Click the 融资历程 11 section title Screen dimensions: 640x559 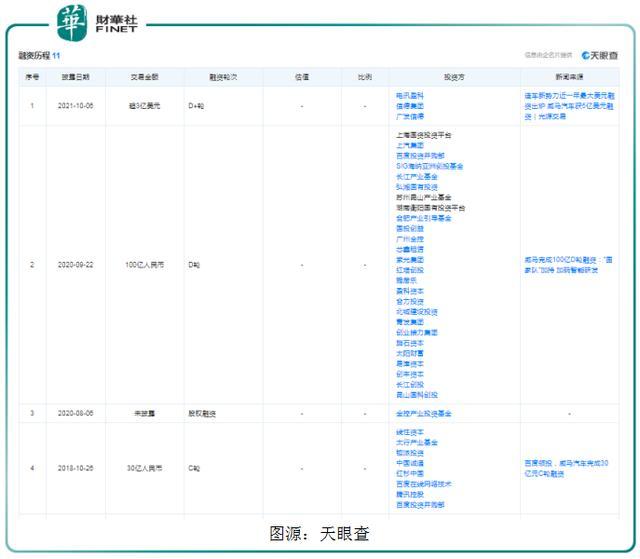click(39, 55)
